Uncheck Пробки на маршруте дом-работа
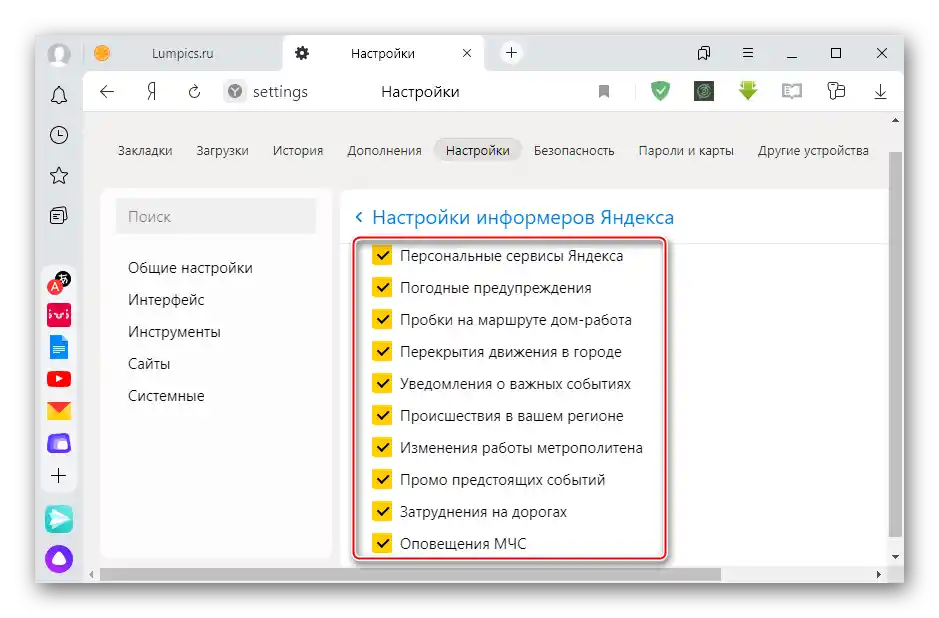Viewport: 939px width, 618px height. 383,319
